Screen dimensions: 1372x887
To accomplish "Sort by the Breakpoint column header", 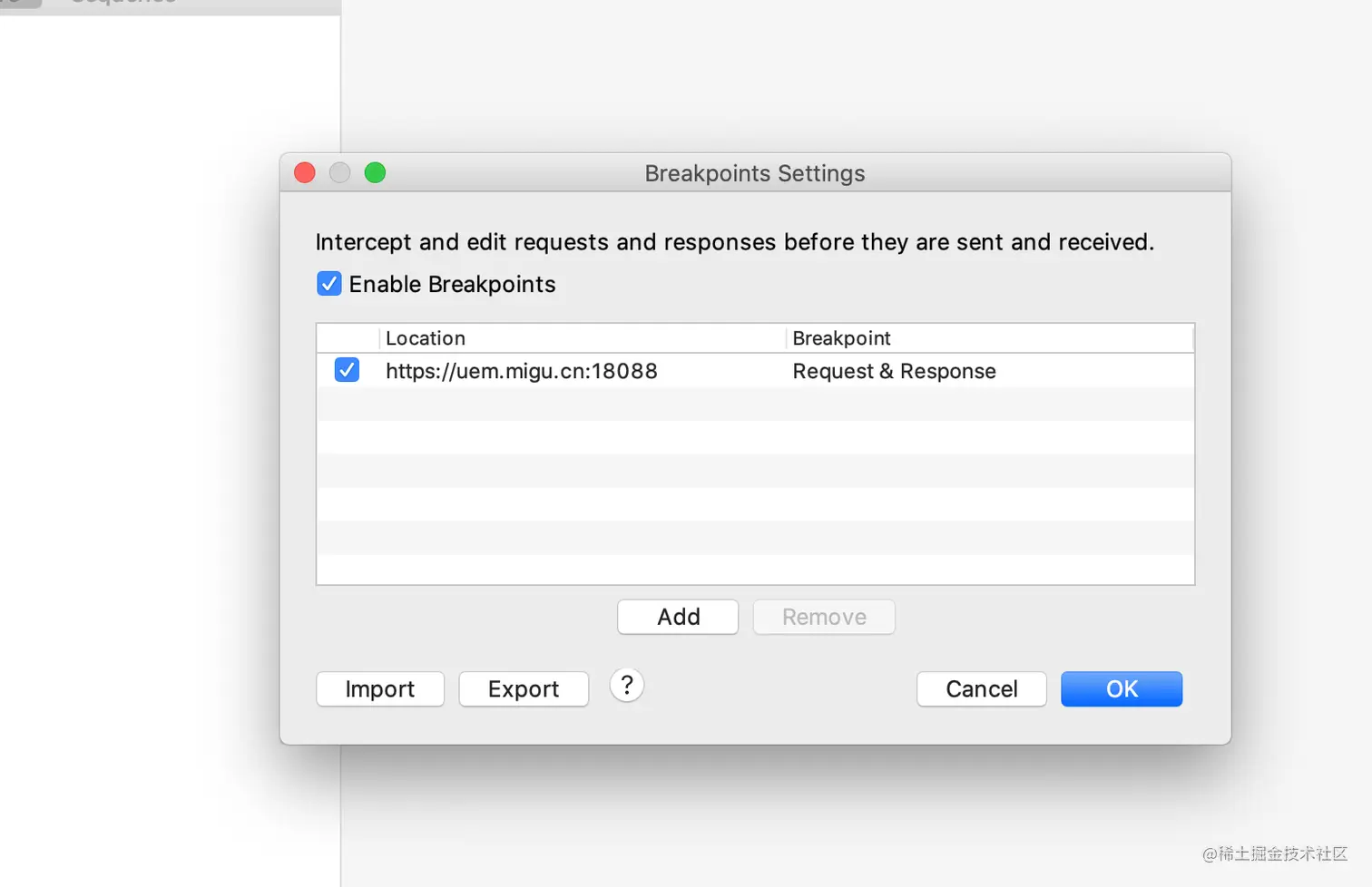I will 990,338.
